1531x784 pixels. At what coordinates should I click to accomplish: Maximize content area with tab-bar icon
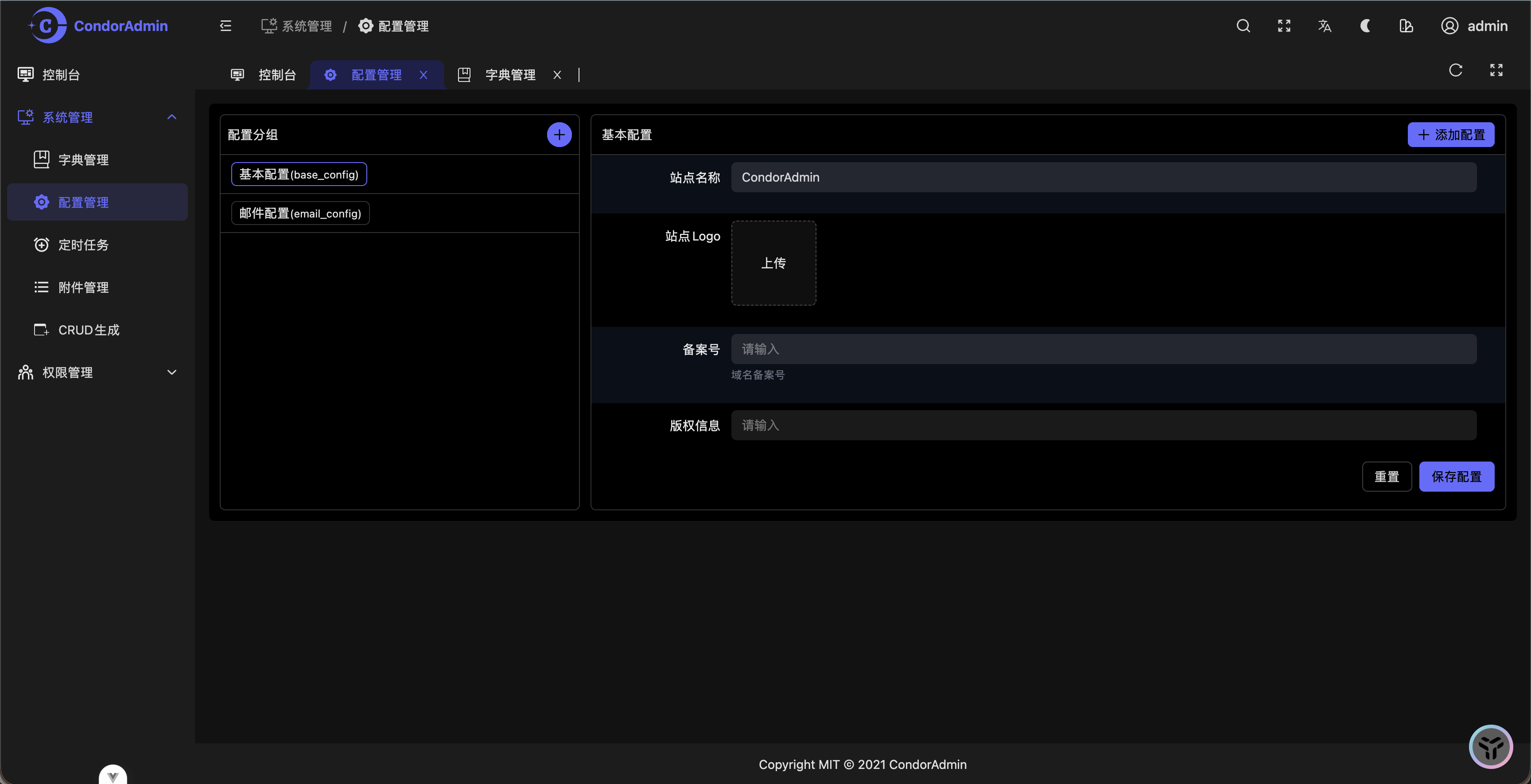tap(1496, 70)
